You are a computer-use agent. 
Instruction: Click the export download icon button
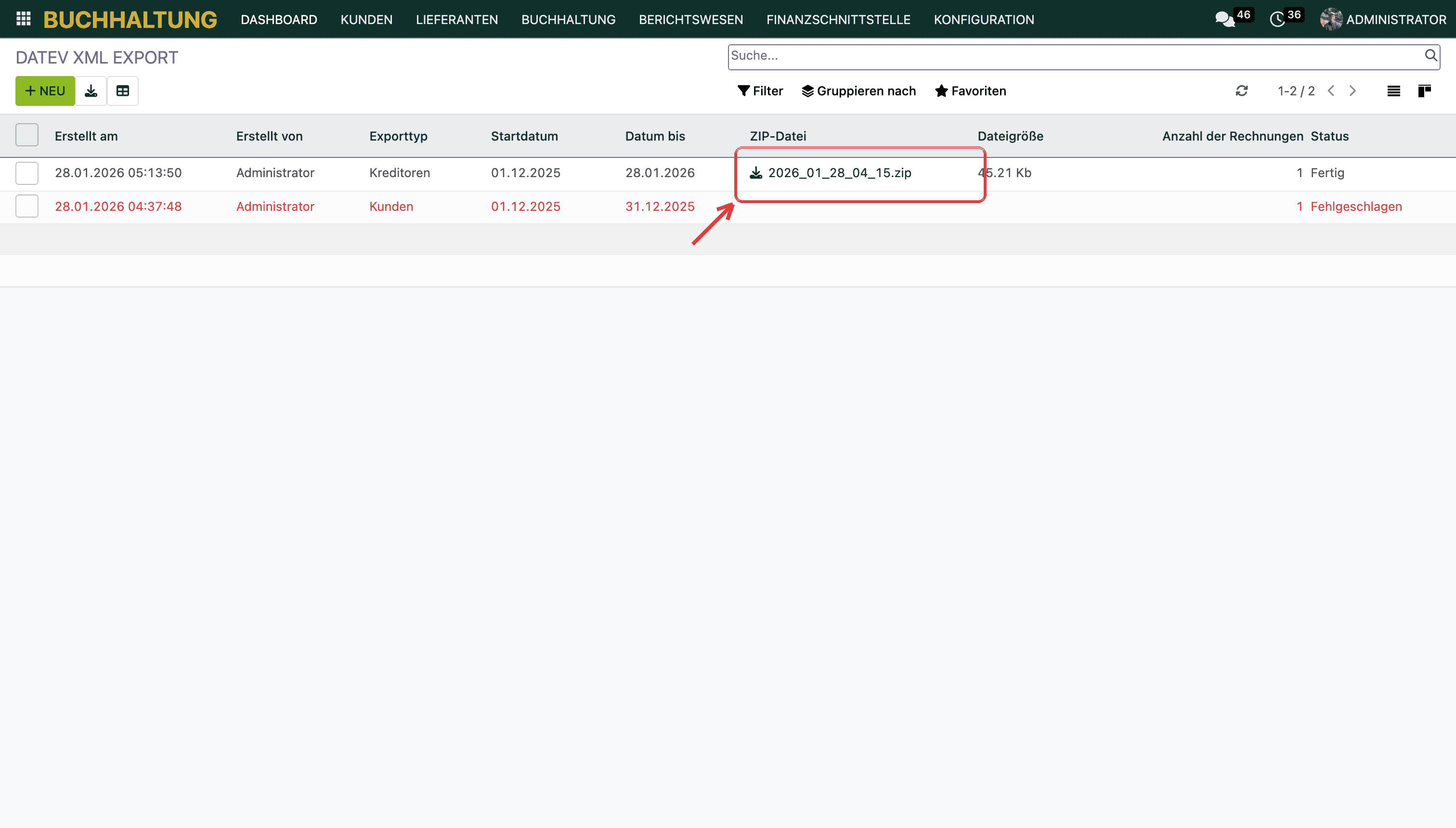91,91
